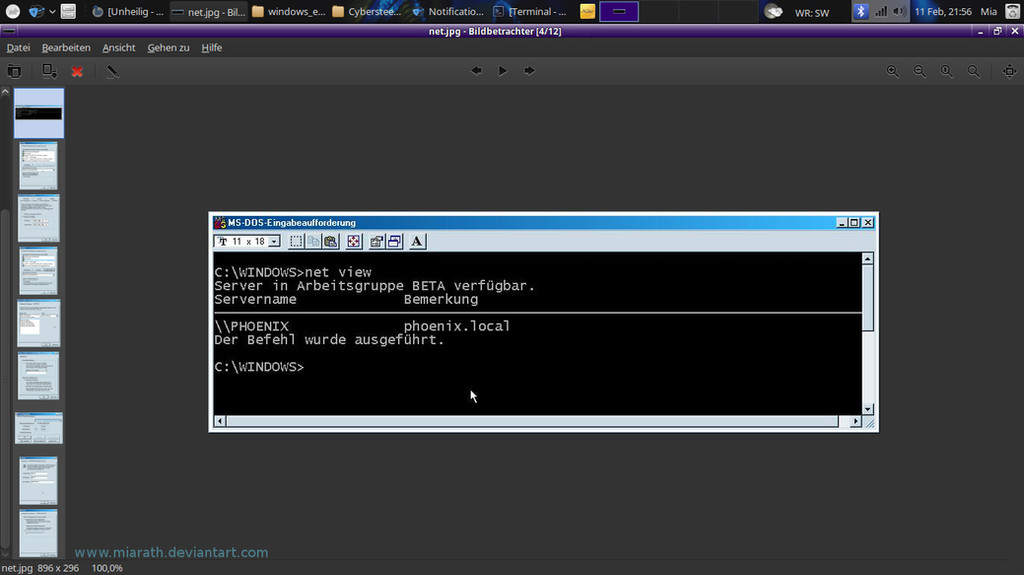Screen dimensions: 1024x575
Task: Click the thumbnail bar scroll-up arrow
Action: pyautogui.click(x=5, y=92)
